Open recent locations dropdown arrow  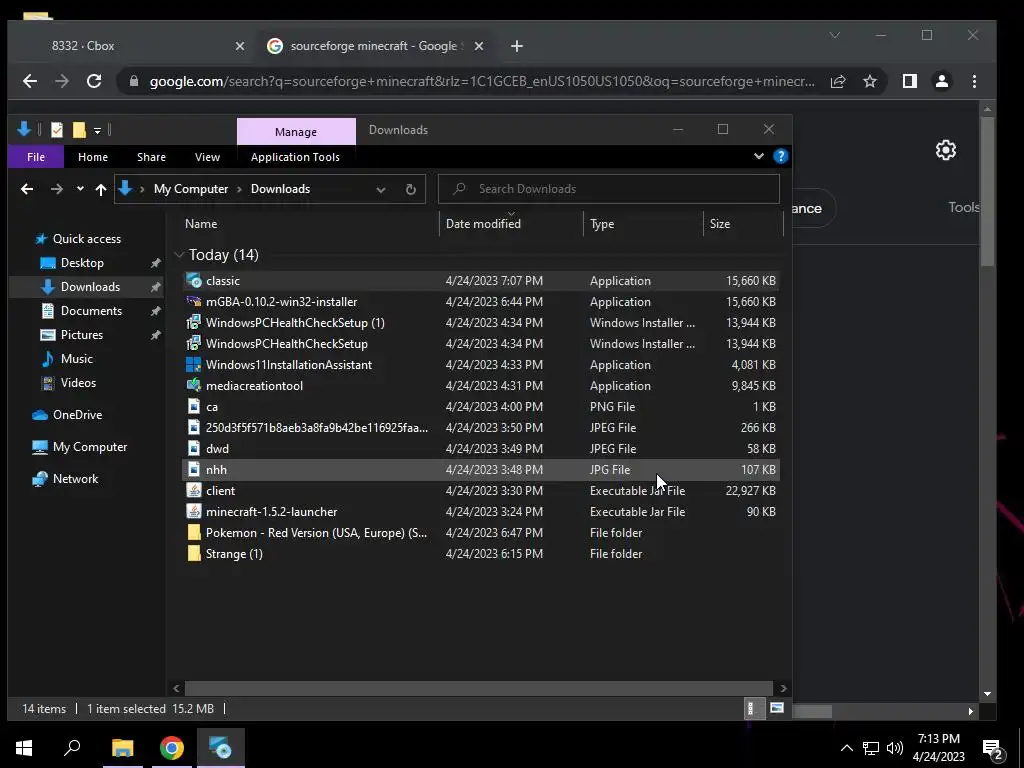[x=80, y=189]
